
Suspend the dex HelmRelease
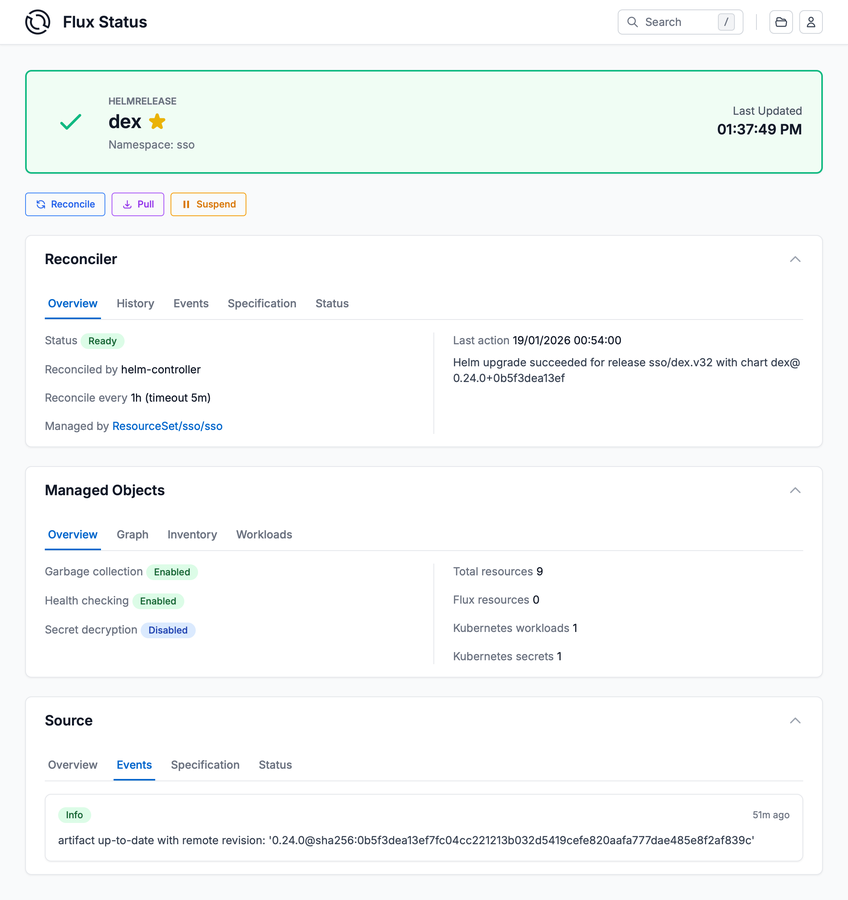pyautogui.click(x=208, y=204)
